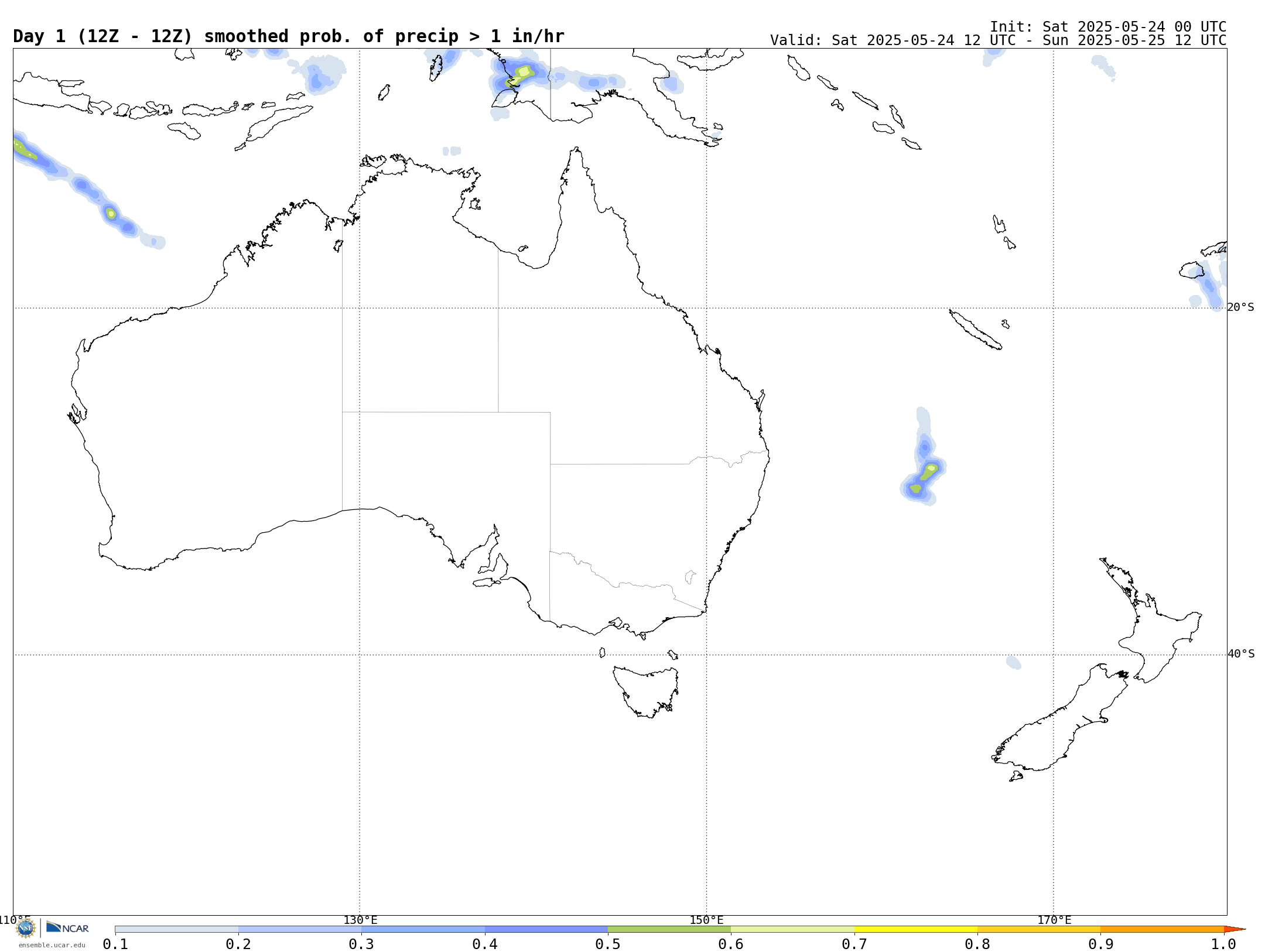Pick the 0.3–0.4 blue colorbar segment
Viewport: 1265px width, 952px height.
coord(423,929)
